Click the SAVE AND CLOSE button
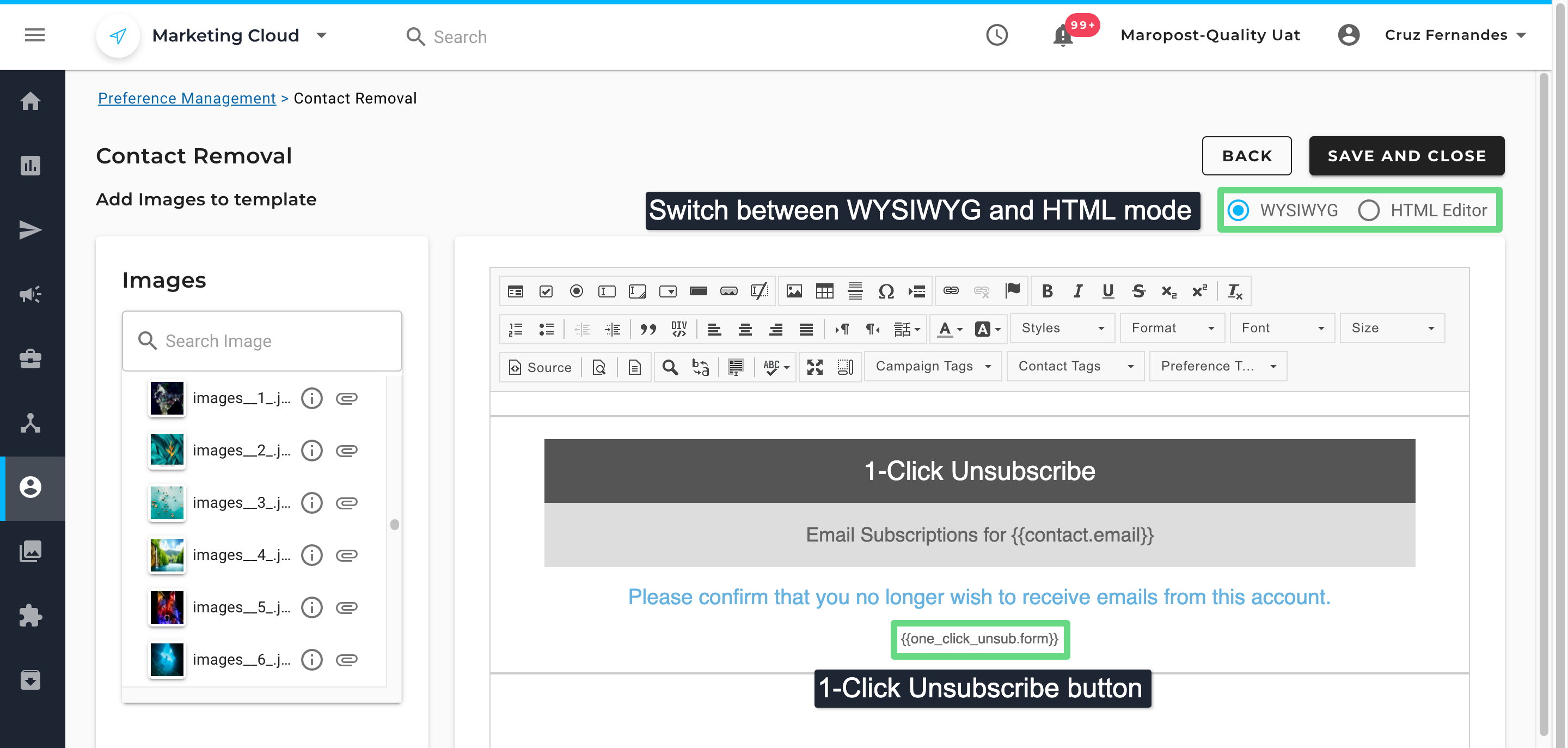 coord(1406,155)
